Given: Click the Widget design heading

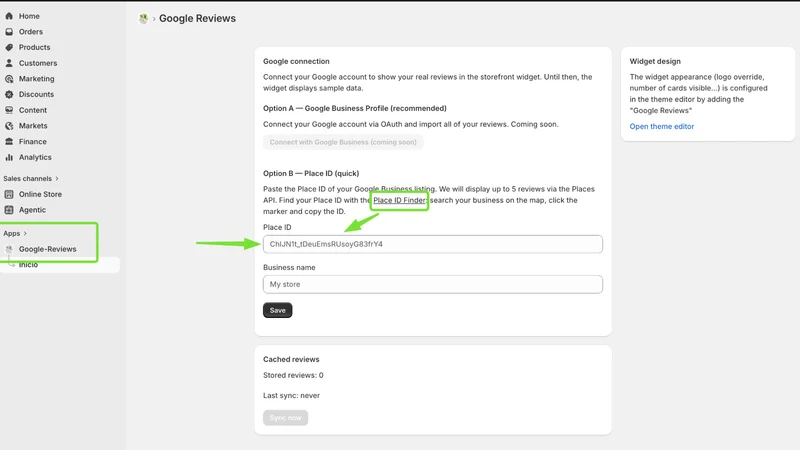Looking at the screenshot, I should coord(655,61).
